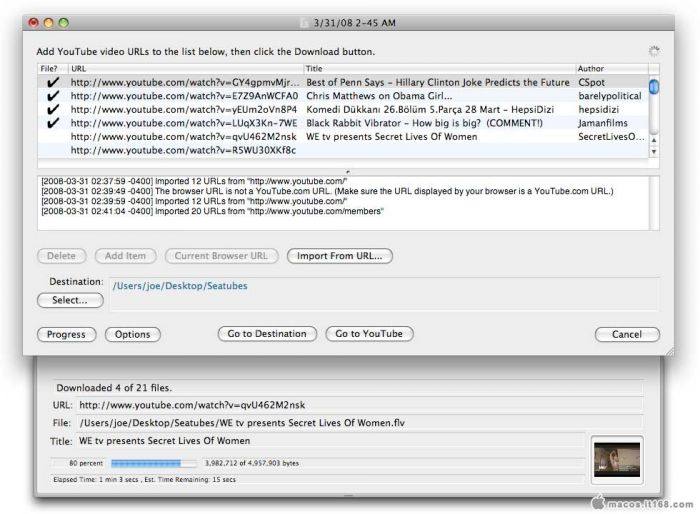Click the window resize grip corner
The width and height of the screenshot is (700, 514).
tap(670, 352)
